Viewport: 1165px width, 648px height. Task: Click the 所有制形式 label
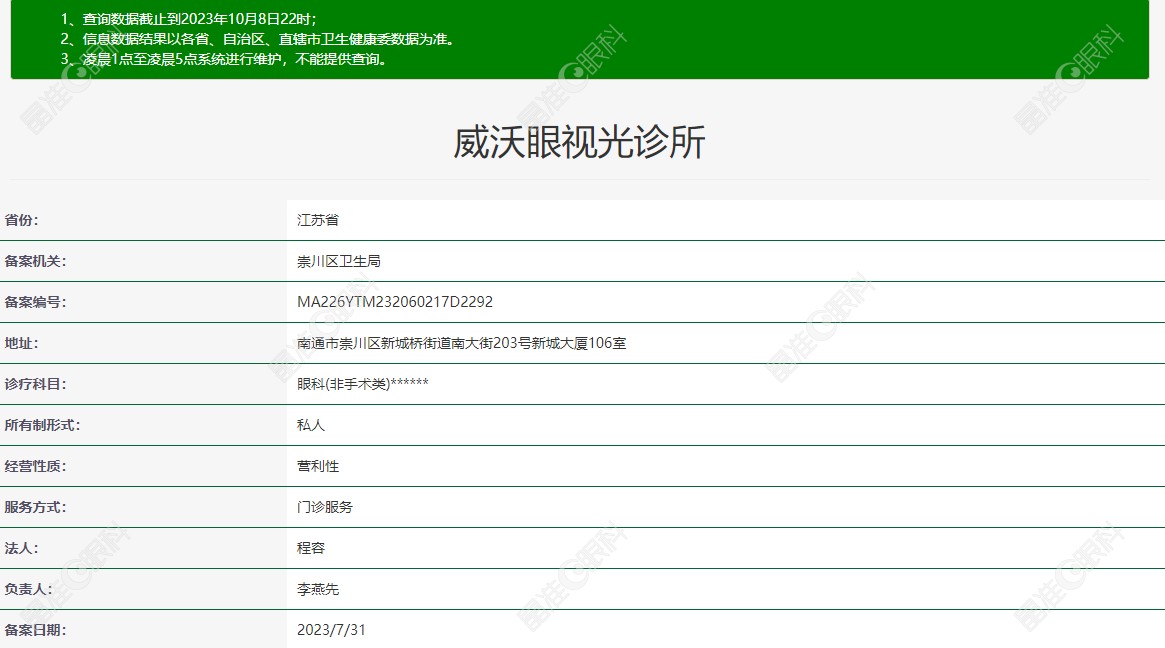[x=42, y=425]
